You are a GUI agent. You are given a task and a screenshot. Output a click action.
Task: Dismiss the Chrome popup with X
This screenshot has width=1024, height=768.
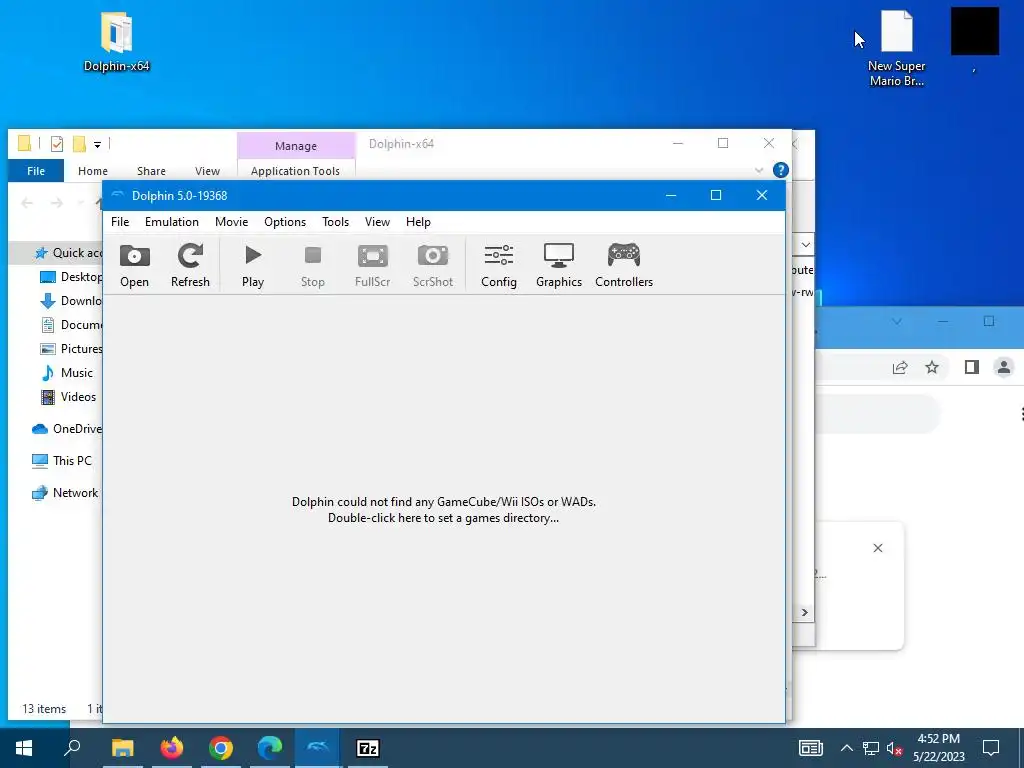[878, 548]
